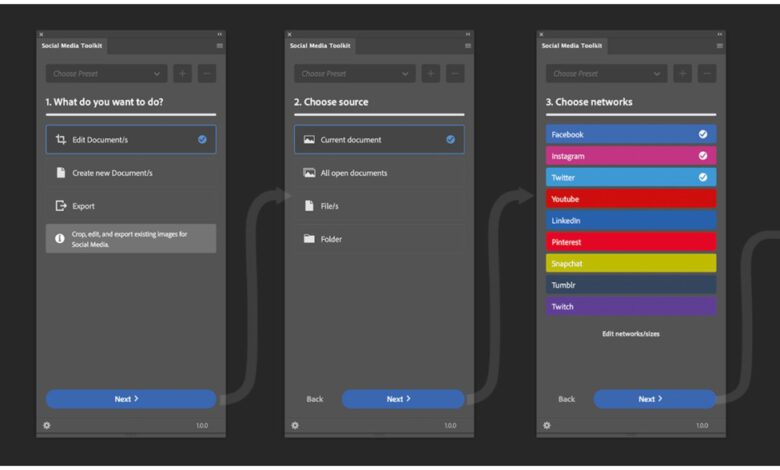The image size is (780, 470).
Task: Add a preset with plus in step 1 panel
Action: tap(183, 74)
